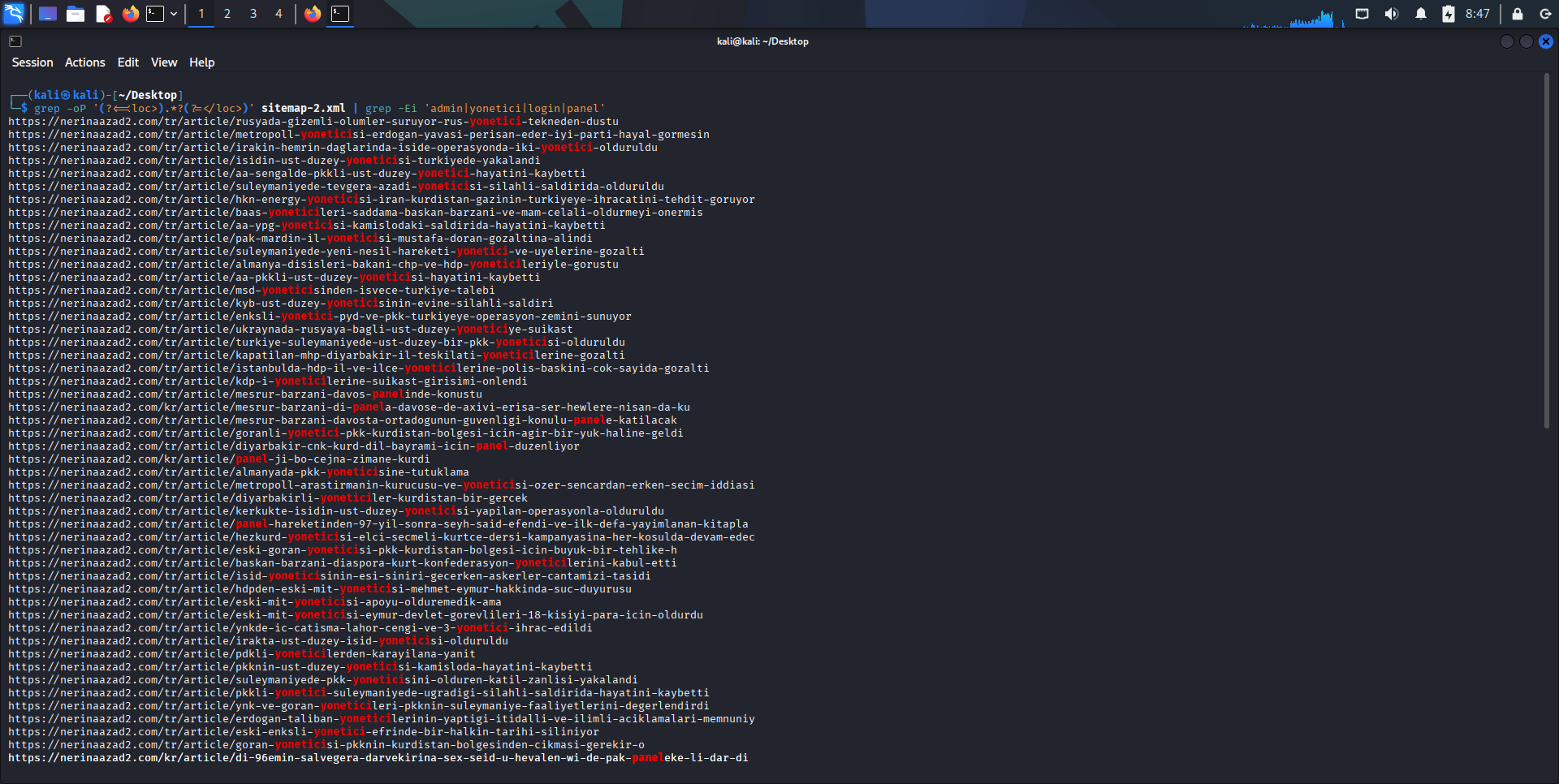Click the irakin-hemrin-daglarinda URL line

click(333, 147)
